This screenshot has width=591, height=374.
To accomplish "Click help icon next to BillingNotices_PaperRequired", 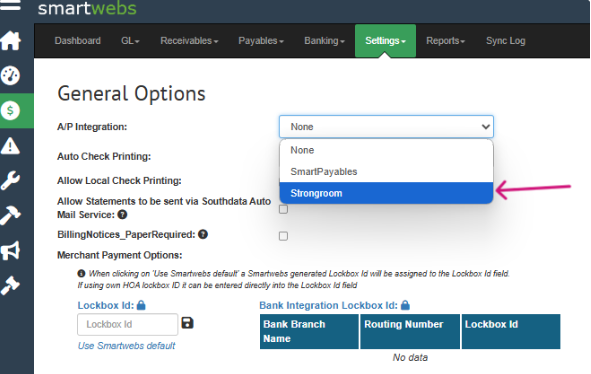I will click(203, 235).
